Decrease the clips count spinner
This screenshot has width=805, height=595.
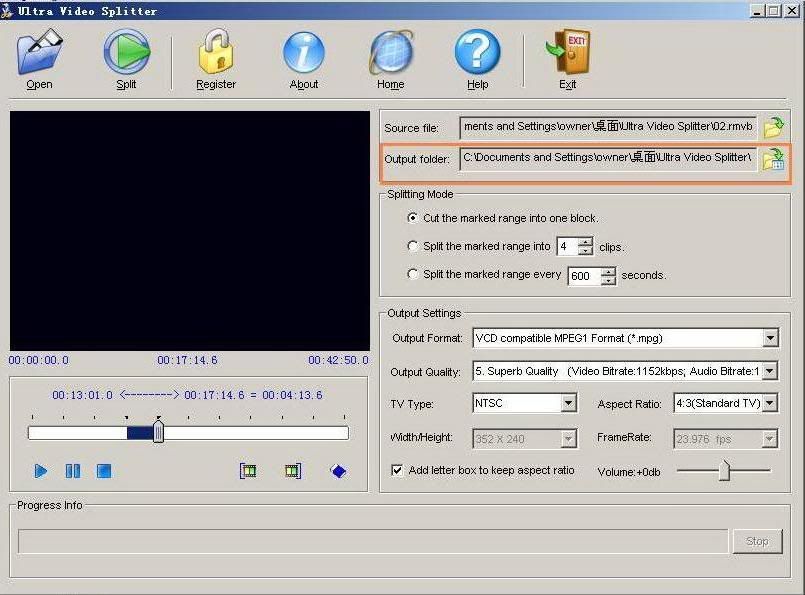click(585, 251)
